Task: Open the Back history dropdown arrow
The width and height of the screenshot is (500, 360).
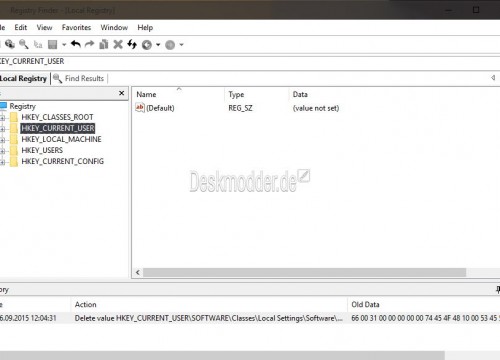Action: [x=158, y=44]
